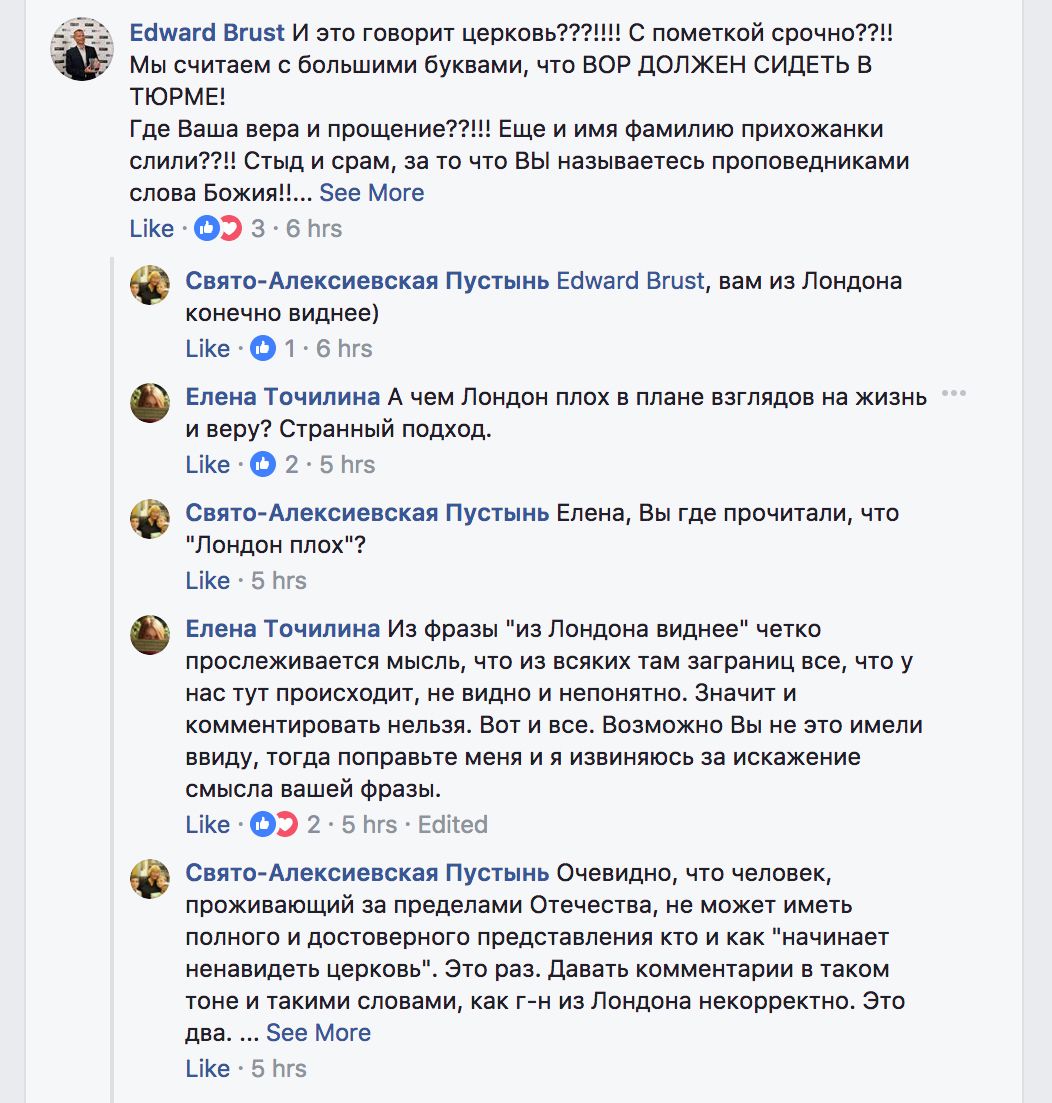
Task: Open the three-dot options on Елена Точилина's comment
Action: click(953, 394)
